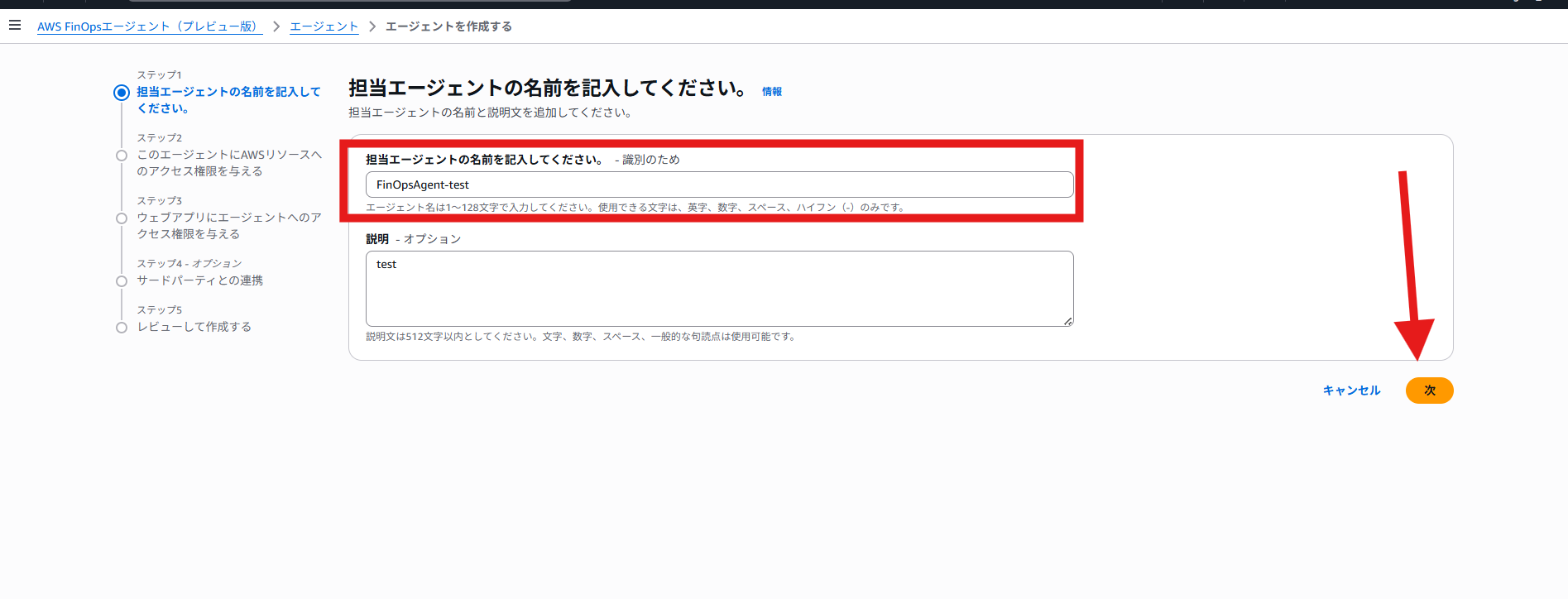The image size is (1568, 599).
Task: Open the 情報 info link beside heading
Action: (x=772, y=92)
